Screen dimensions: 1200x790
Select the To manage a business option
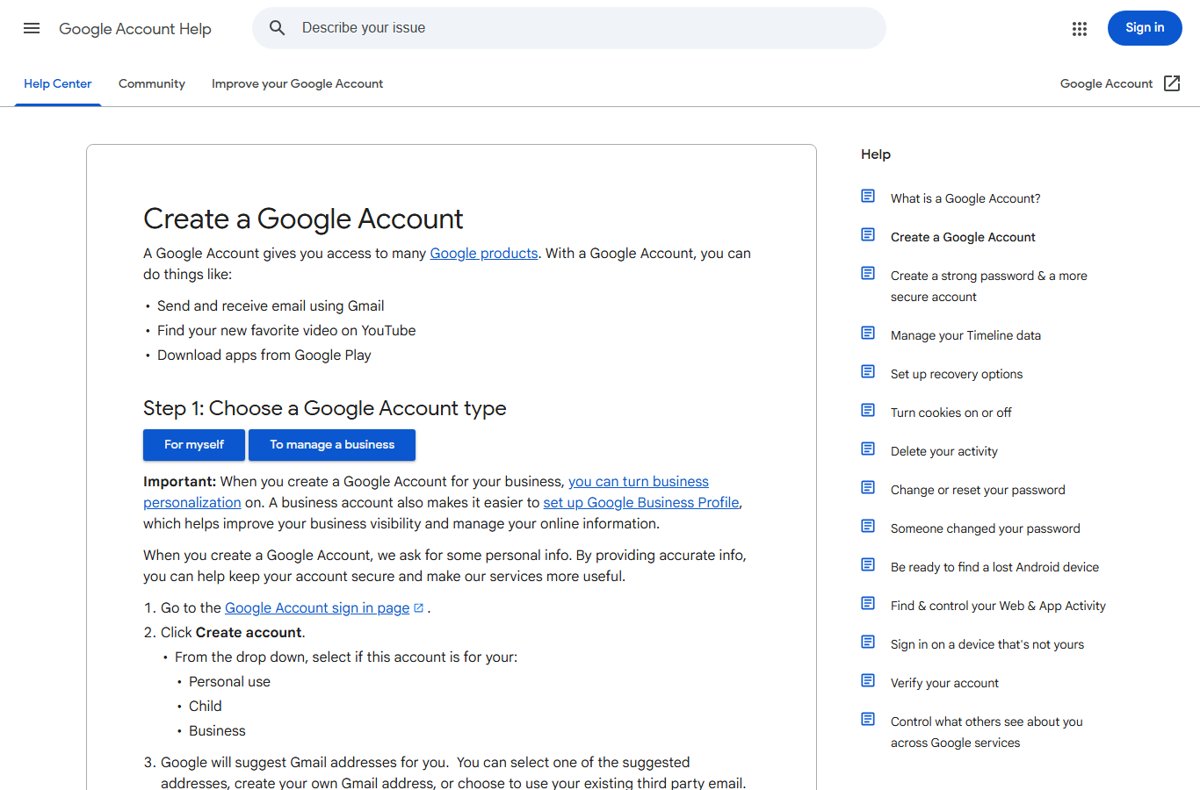tap(332, 445)
